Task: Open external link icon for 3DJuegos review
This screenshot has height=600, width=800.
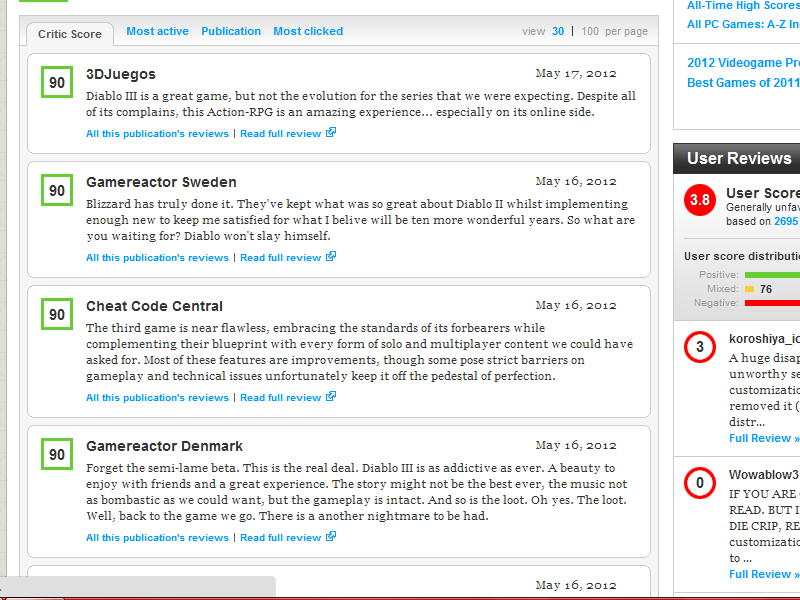Action: point(331,133)
